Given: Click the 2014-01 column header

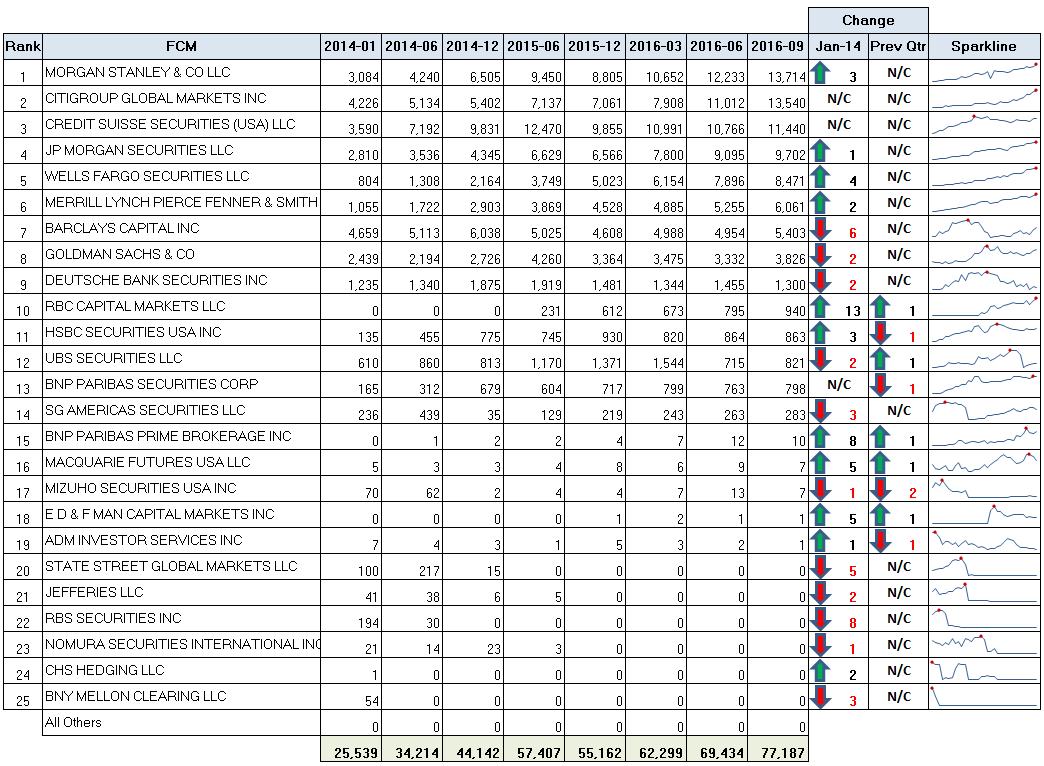Looking at the screenshot, I should pyautogui.click(x=351, y=47).
